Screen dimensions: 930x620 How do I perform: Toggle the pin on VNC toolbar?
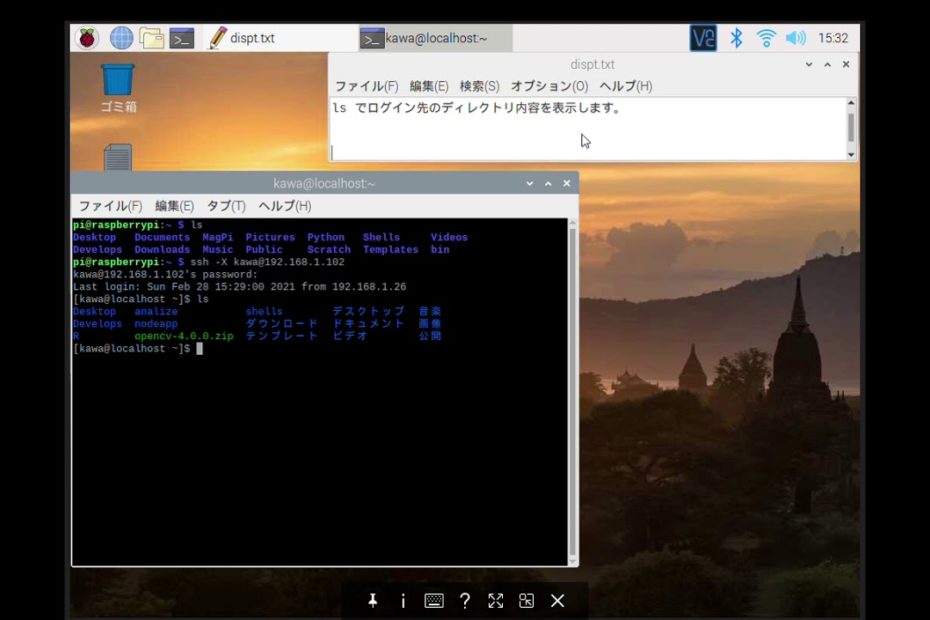click(372, 601)
